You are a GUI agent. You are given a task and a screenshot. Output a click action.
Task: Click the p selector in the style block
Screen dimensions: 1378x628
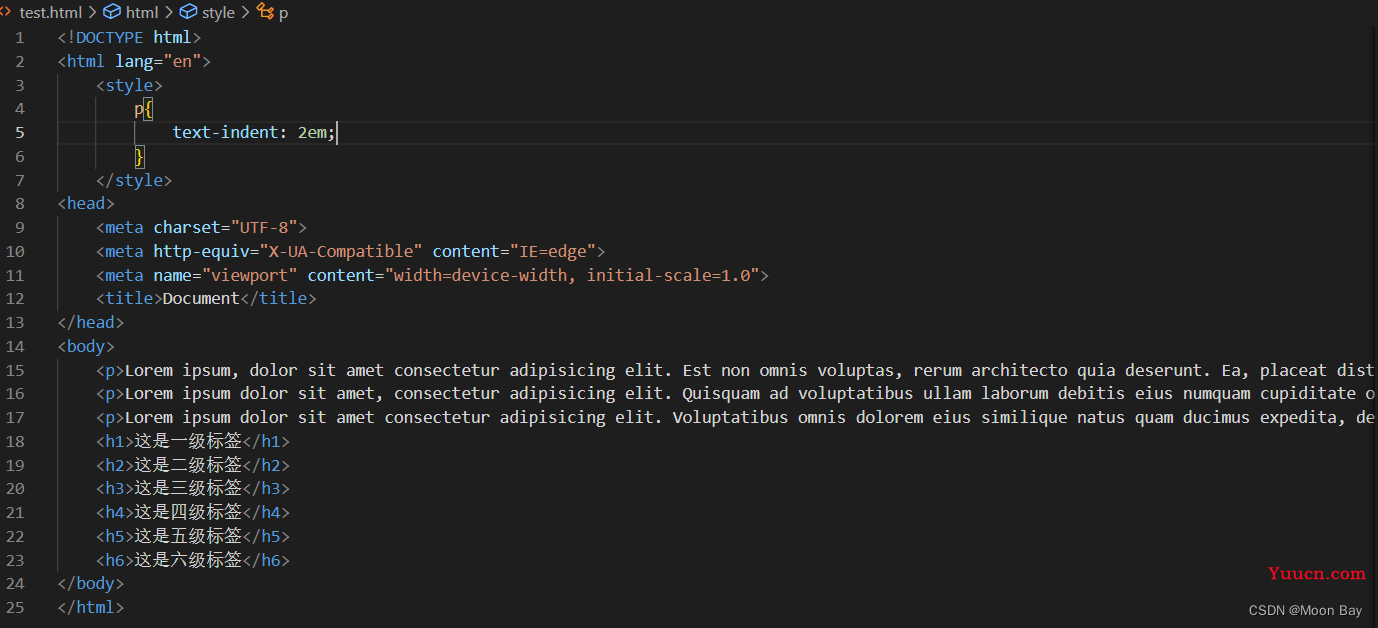point(139,108)
